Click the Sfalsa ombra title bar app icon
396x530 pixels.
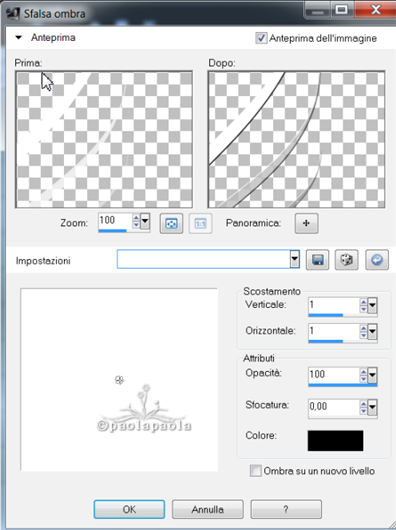point(13,13)
